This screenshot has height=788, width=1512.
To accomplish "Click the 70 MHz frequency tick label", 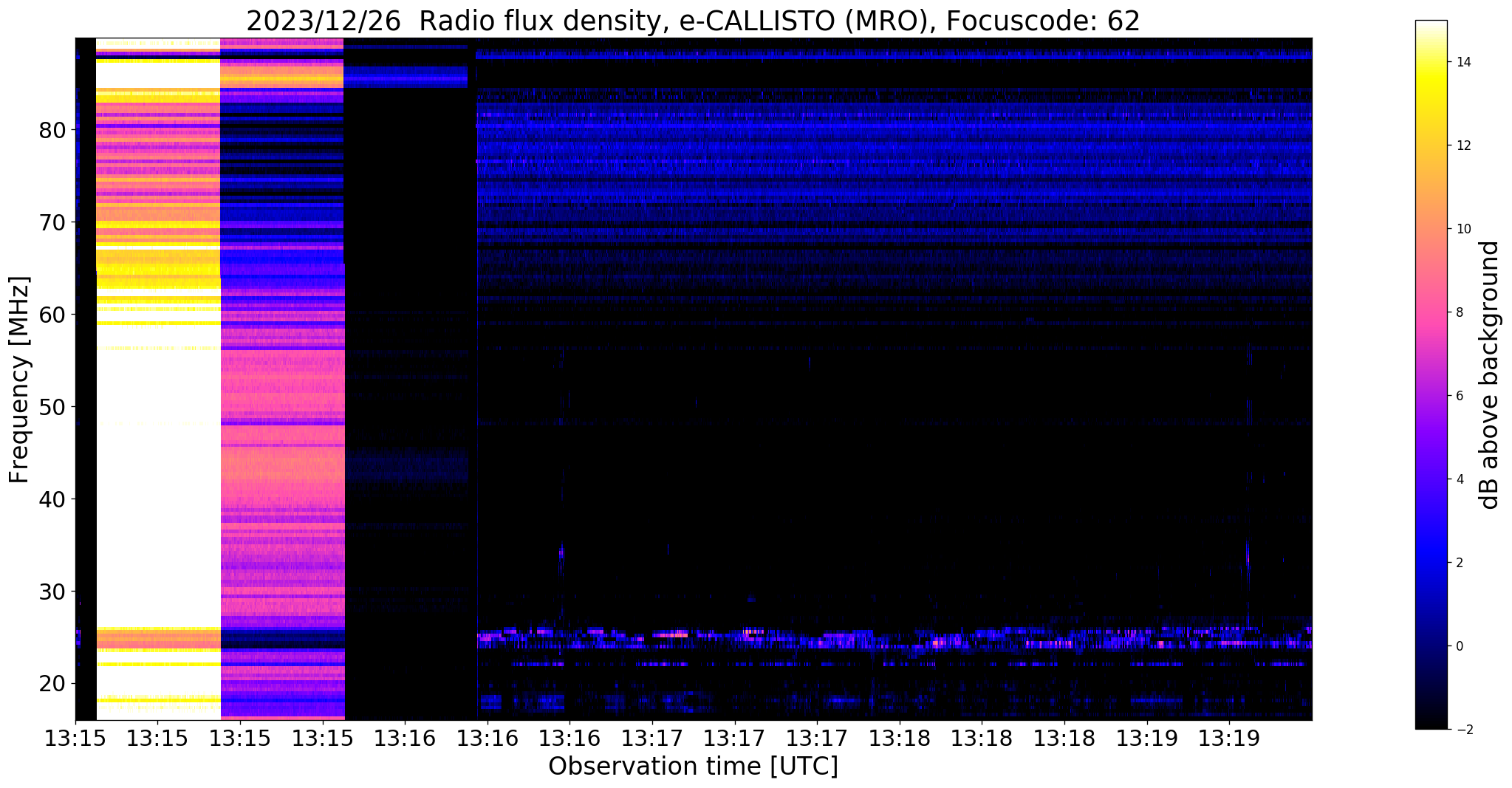I will 53,222.
